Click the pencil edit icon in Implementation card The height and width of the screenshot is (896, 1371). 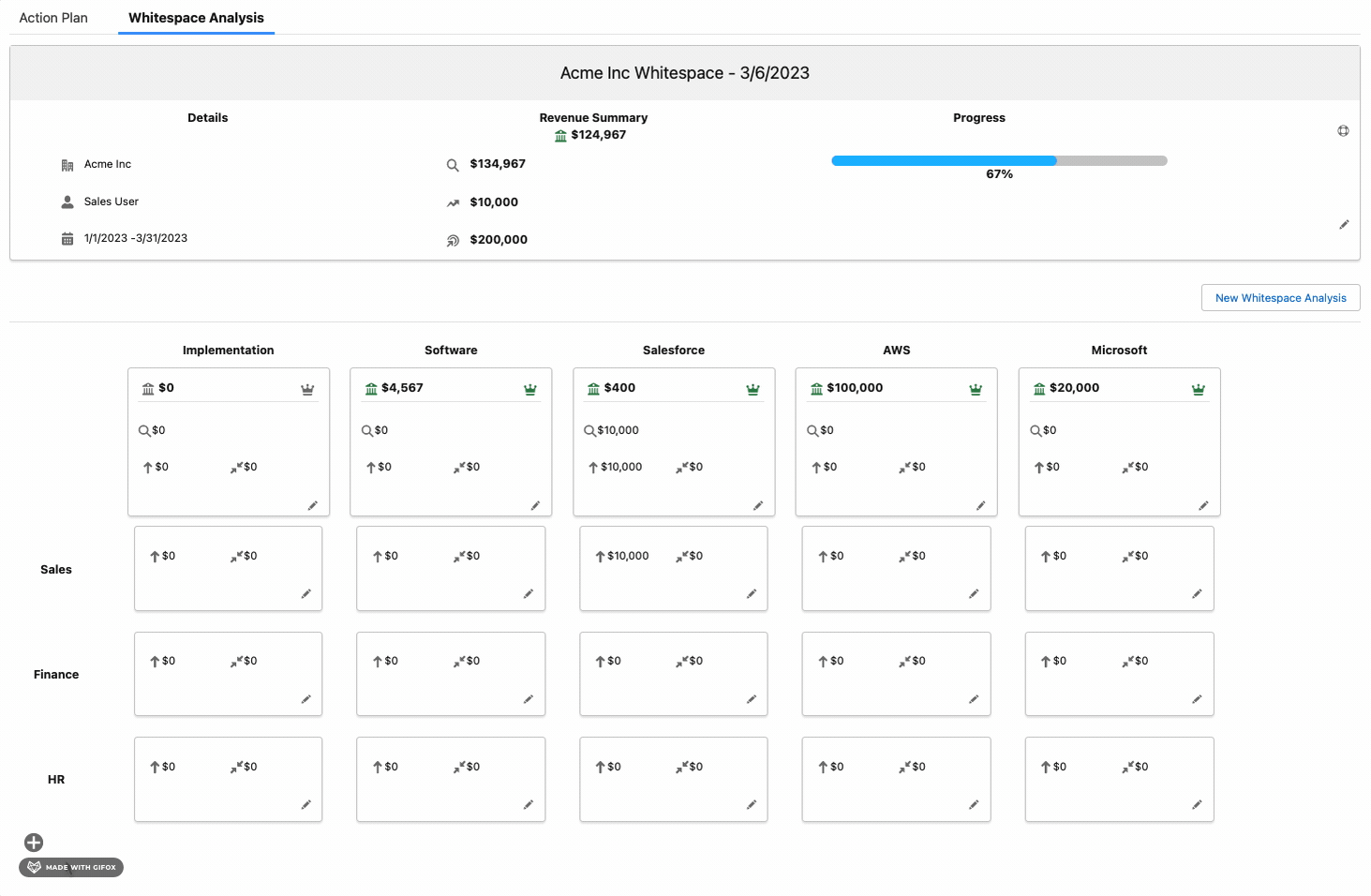313,505
